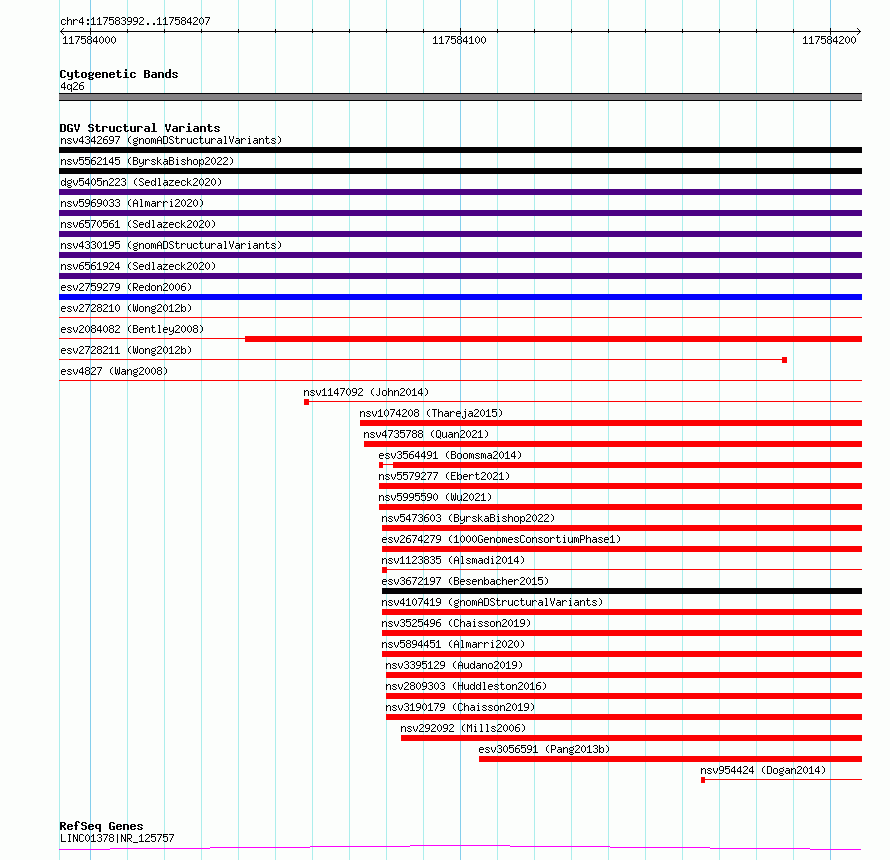This screenshot has height=860, width=890.
Task: Open the nsv954424 (Dogan2014) variant
Action: pos(763,770)
